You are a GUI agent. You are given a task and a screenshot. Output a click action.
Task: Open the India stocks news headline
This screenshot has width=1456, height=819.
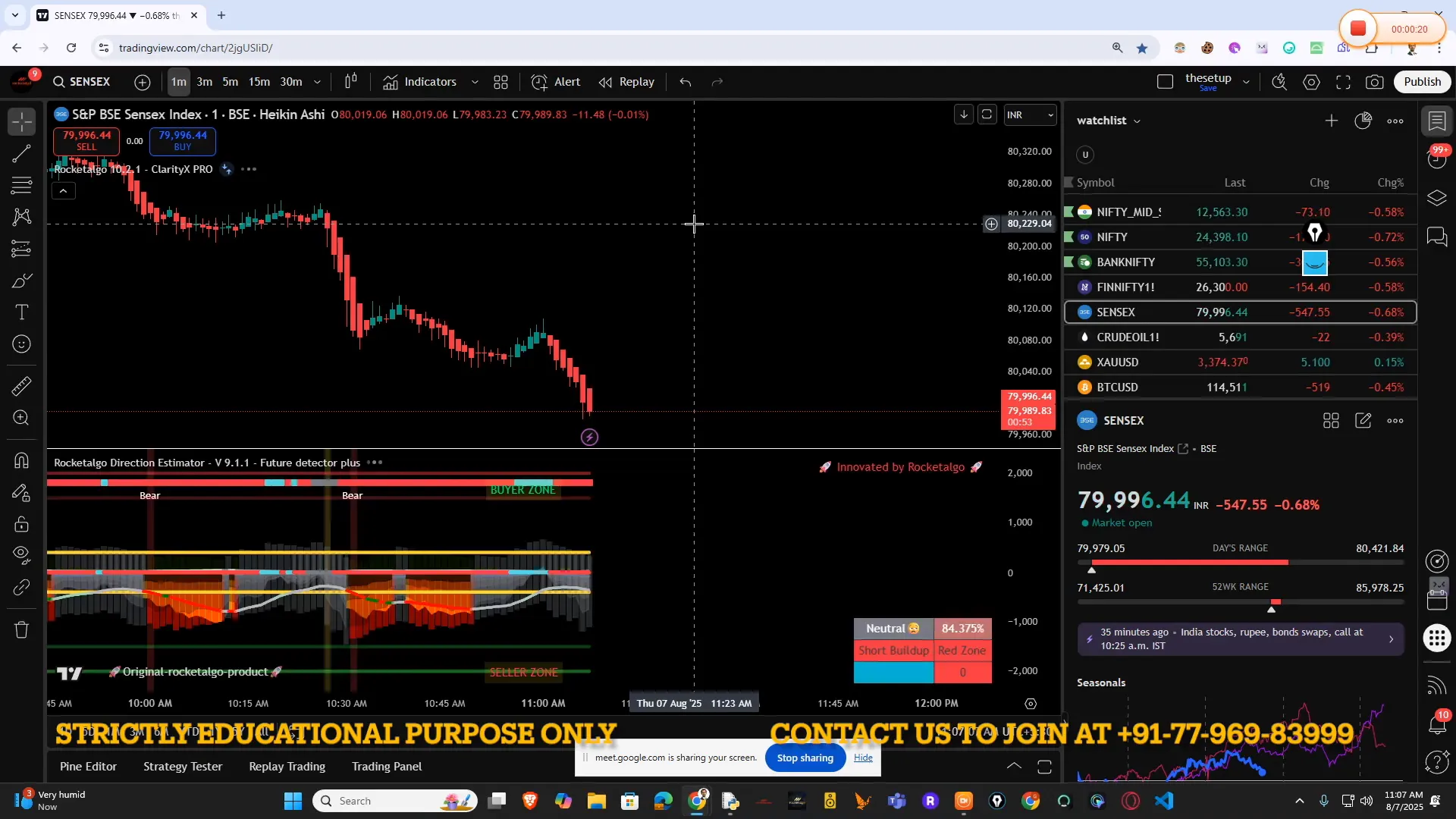(1241, 639)
